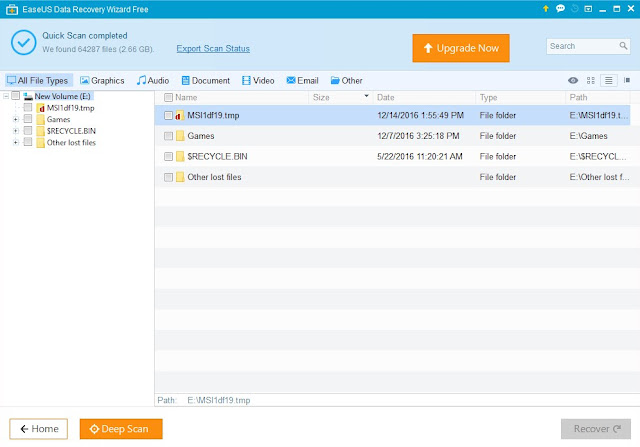Filter by Document file type
The height and width of the screenshot is (447, 640).
(x=206, y=80)
